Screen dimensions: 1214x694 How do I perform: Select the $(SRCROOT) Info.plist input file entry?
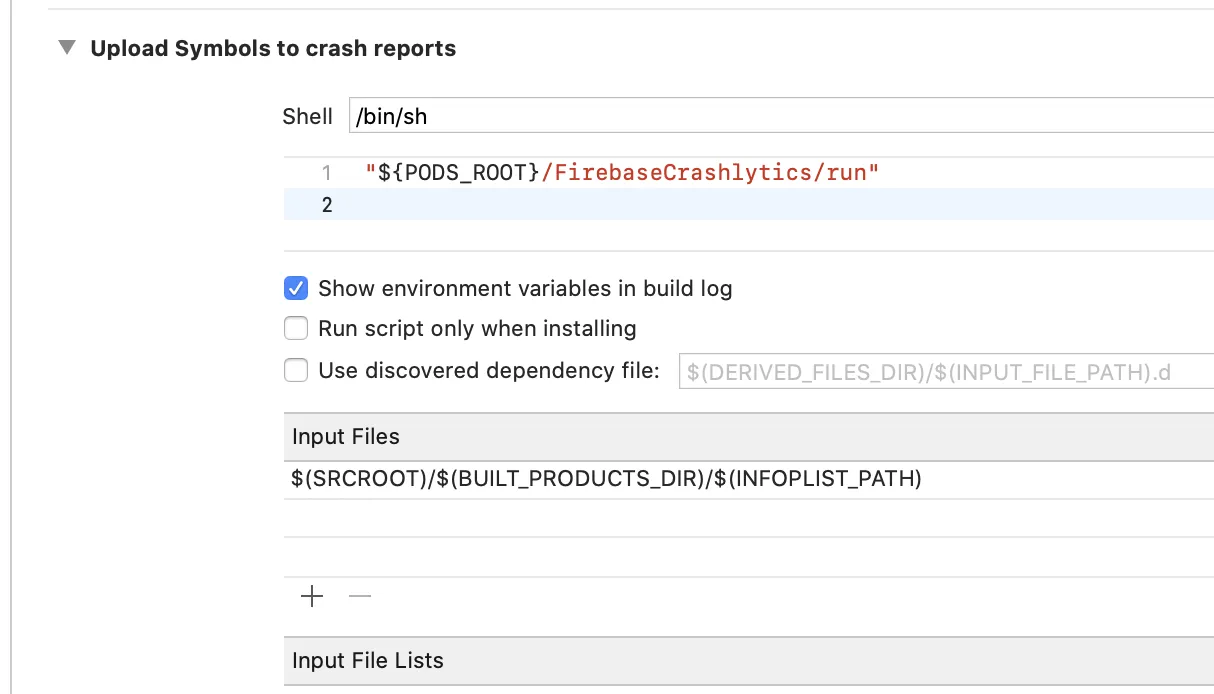tap(606, 479)
